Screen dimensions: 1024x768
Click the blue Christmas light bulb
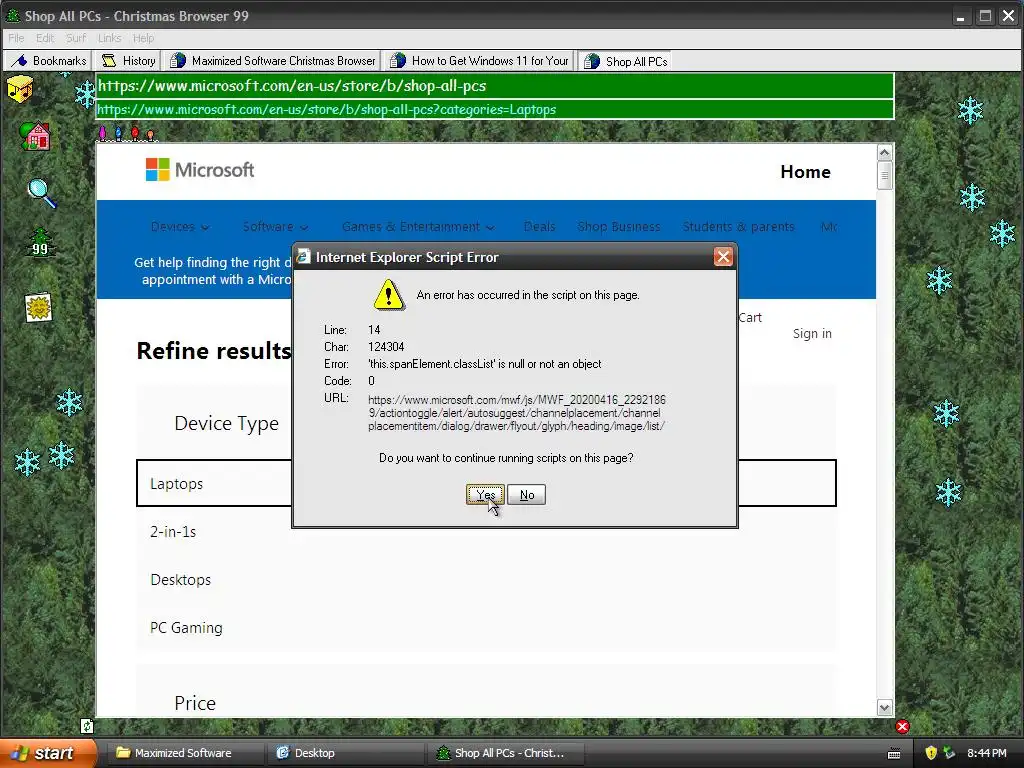tap(118, 133)
